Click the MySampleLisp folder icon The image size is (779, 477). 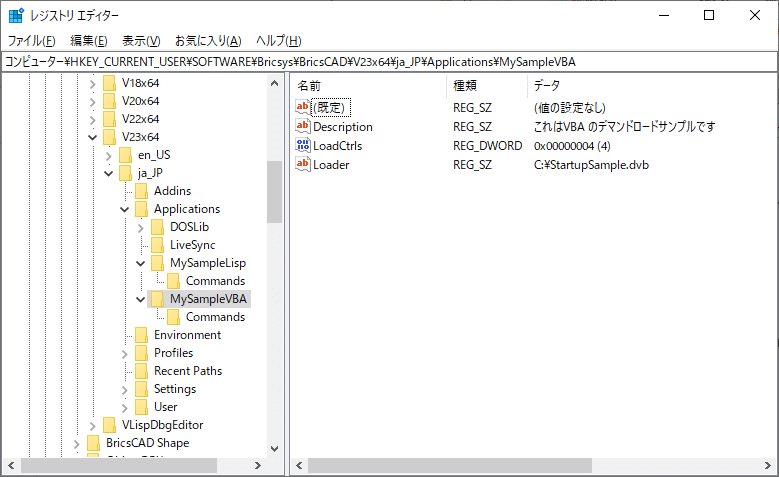157,263
